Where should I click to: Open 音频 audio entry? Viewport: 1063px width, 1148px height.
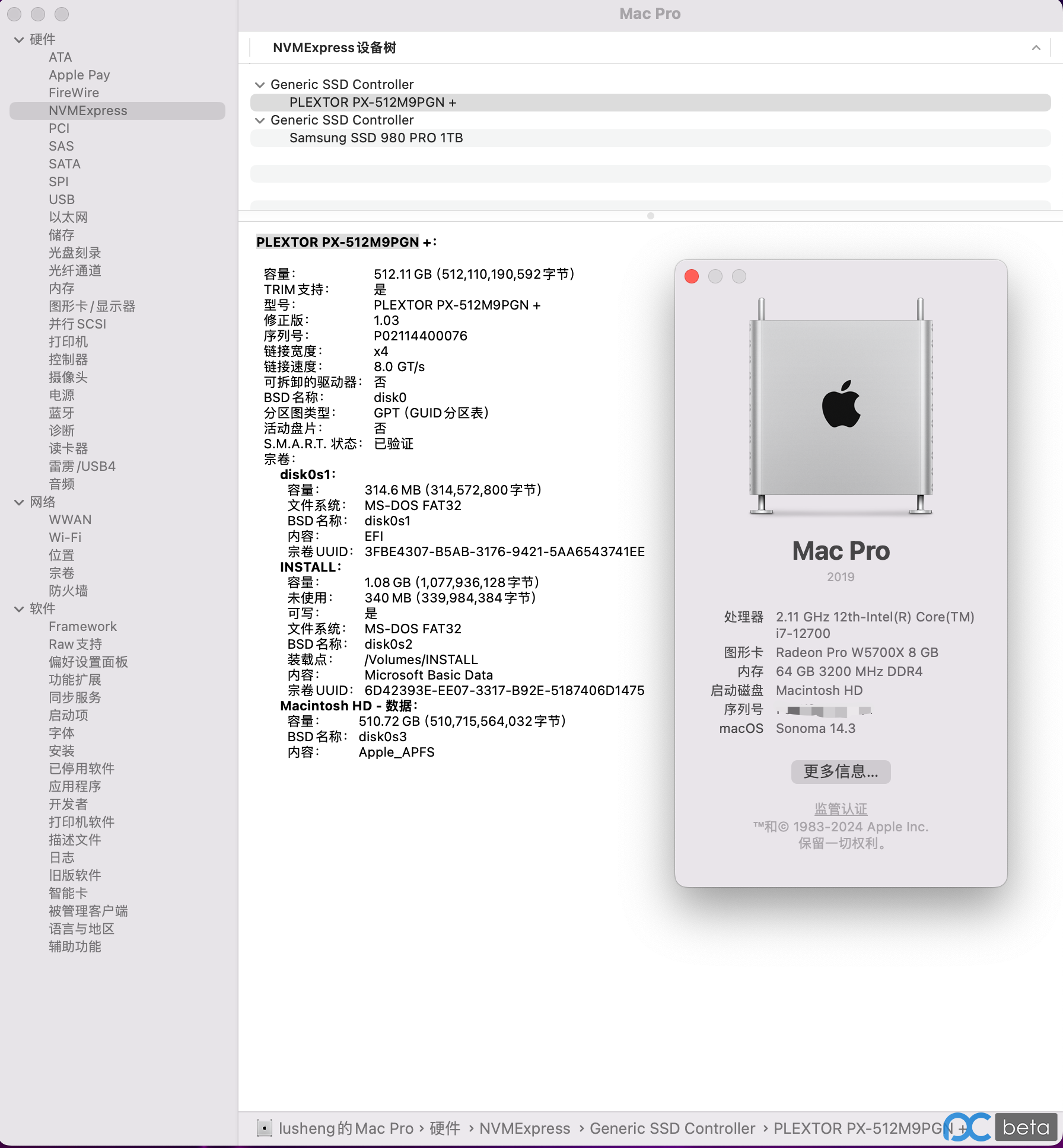(62, 484)
